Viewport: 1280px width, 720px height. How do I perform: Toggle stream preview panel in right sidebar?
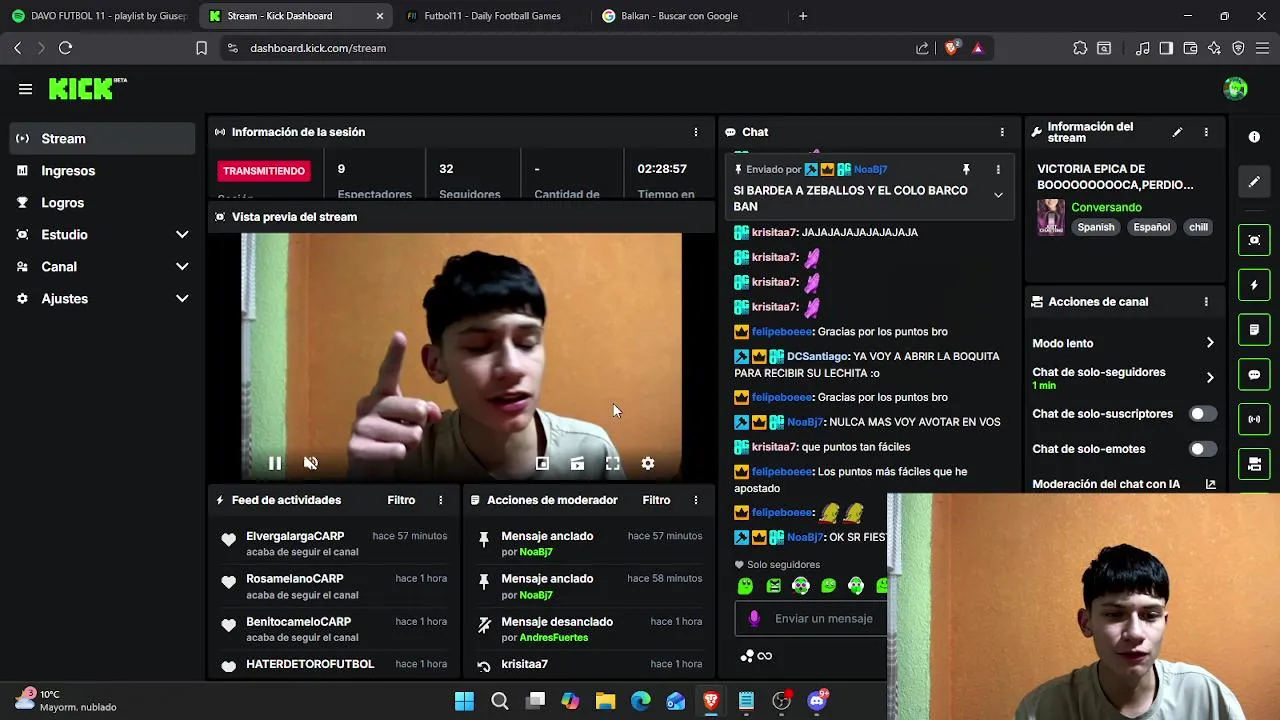1254,240
